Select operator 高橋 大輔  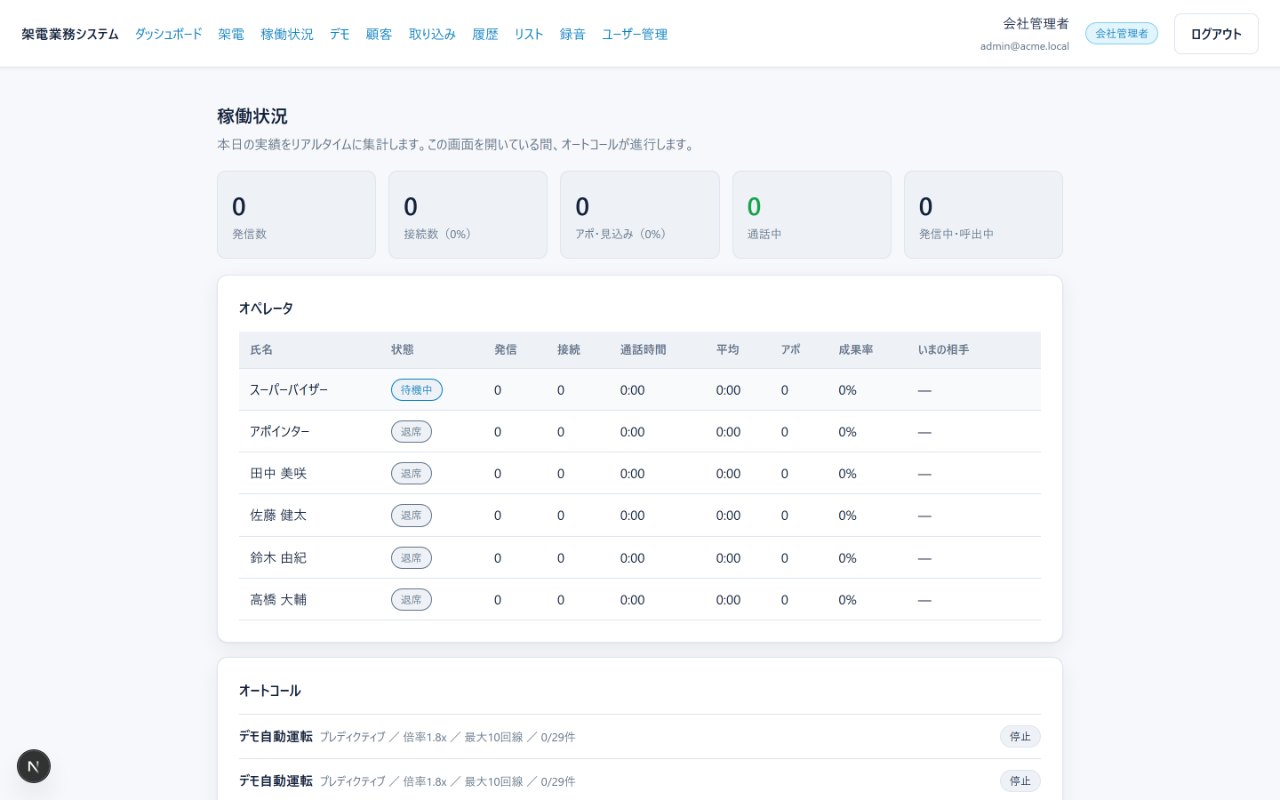[278, 600]
